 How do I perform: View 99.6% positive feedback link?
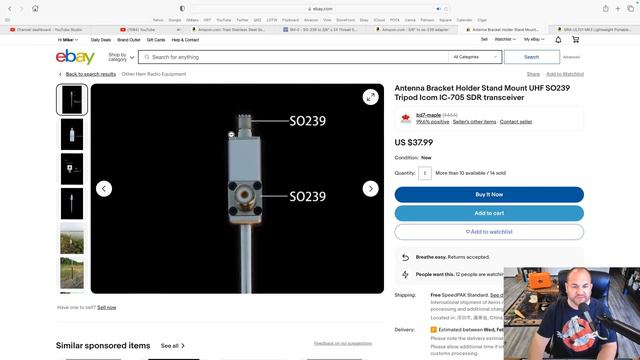433,122
